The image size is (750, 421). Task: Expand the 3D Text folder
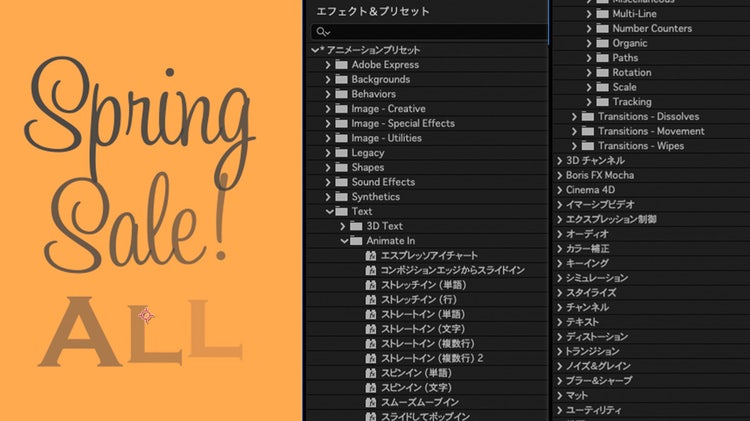click(343, 226)
